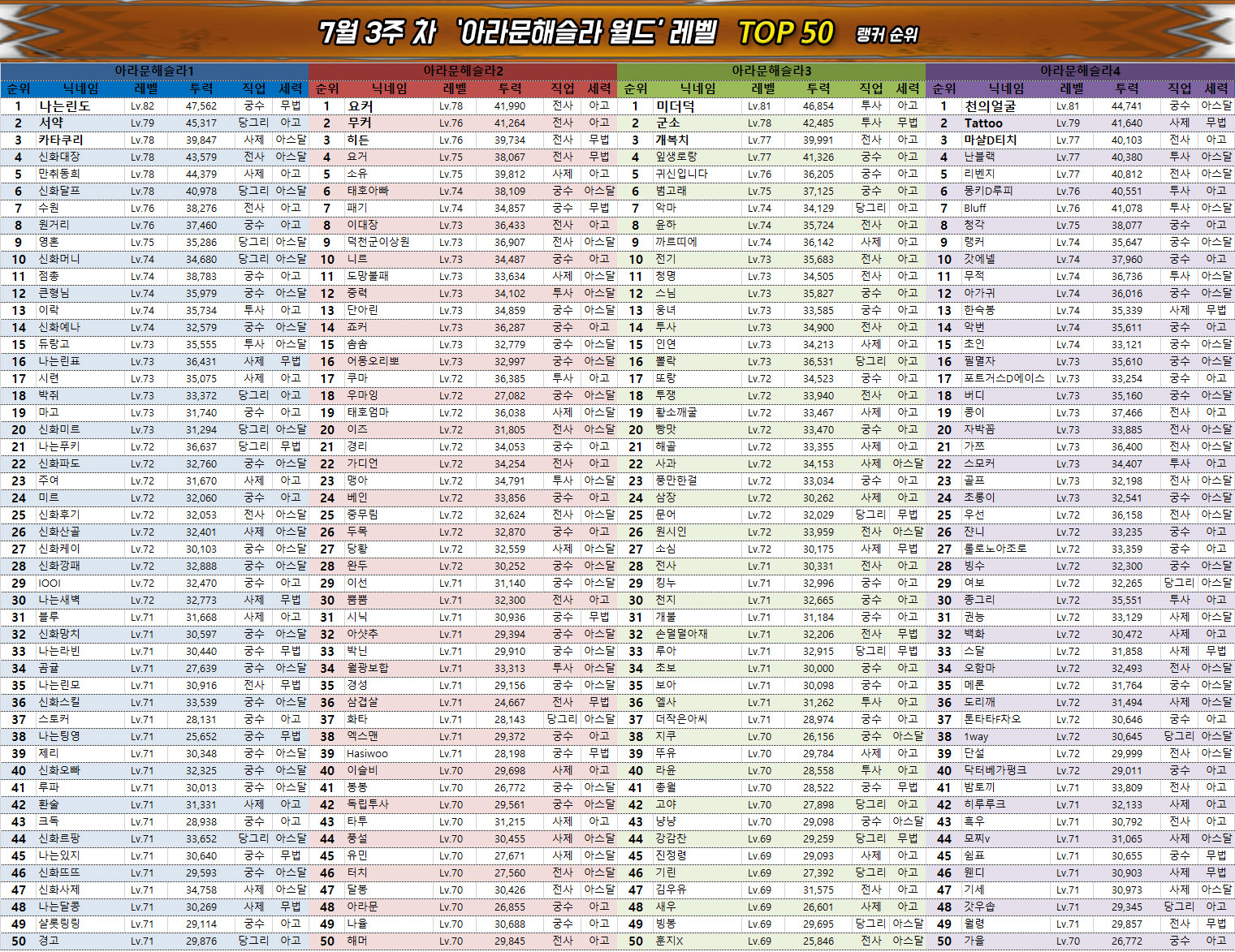Click nickname 카타쿠리

point(61,140)
